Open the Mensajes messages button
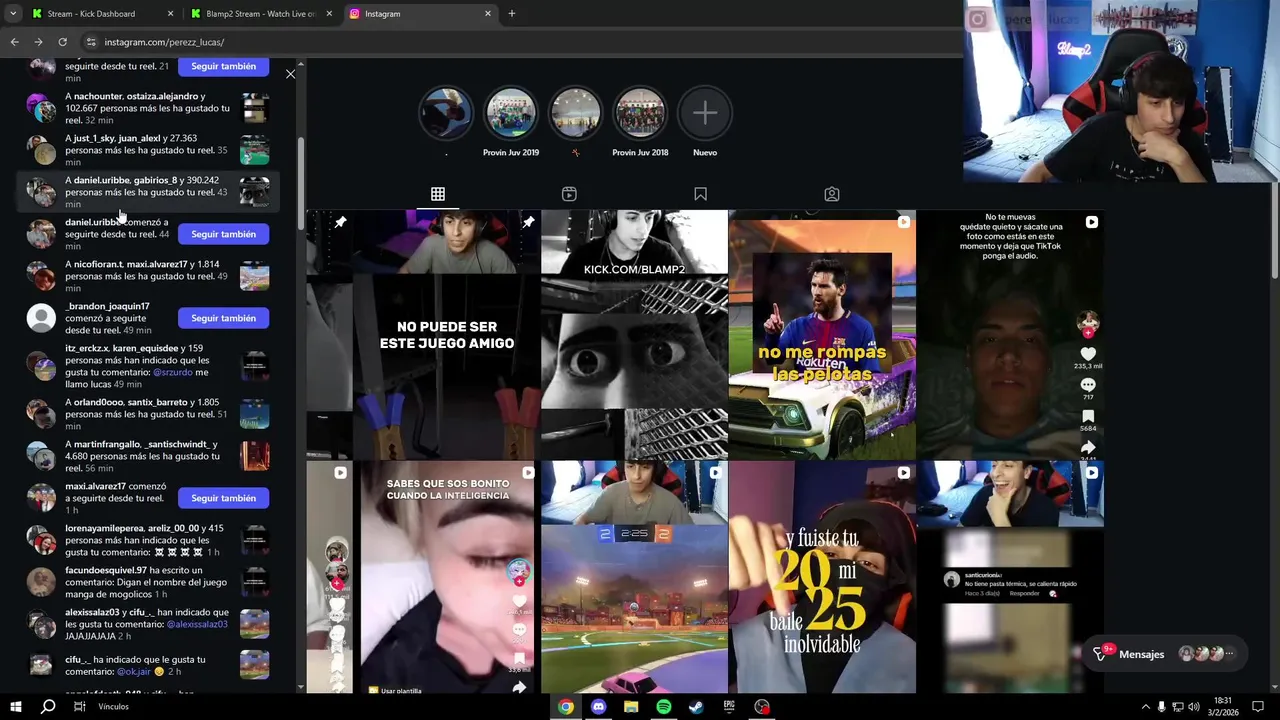The width and height of the screenshot is (1280, 720). [1167, 654]
